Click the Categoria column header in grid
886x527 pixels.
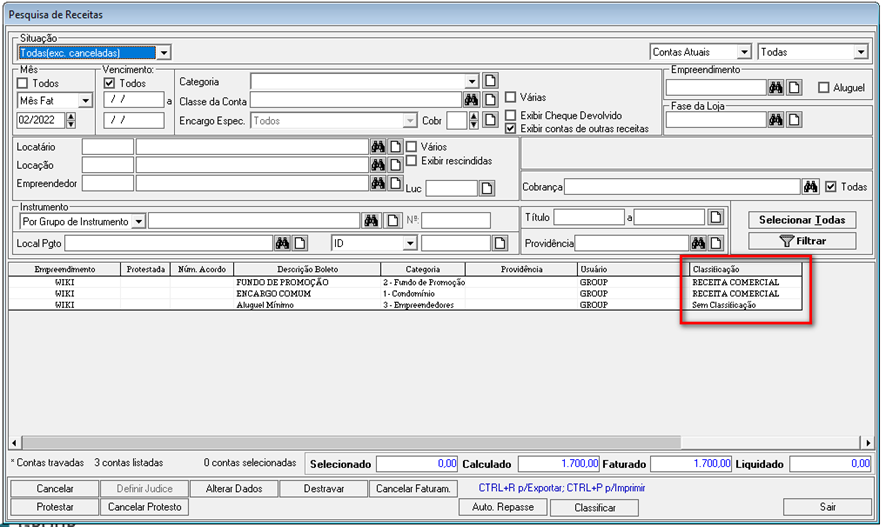pos(423,269)
